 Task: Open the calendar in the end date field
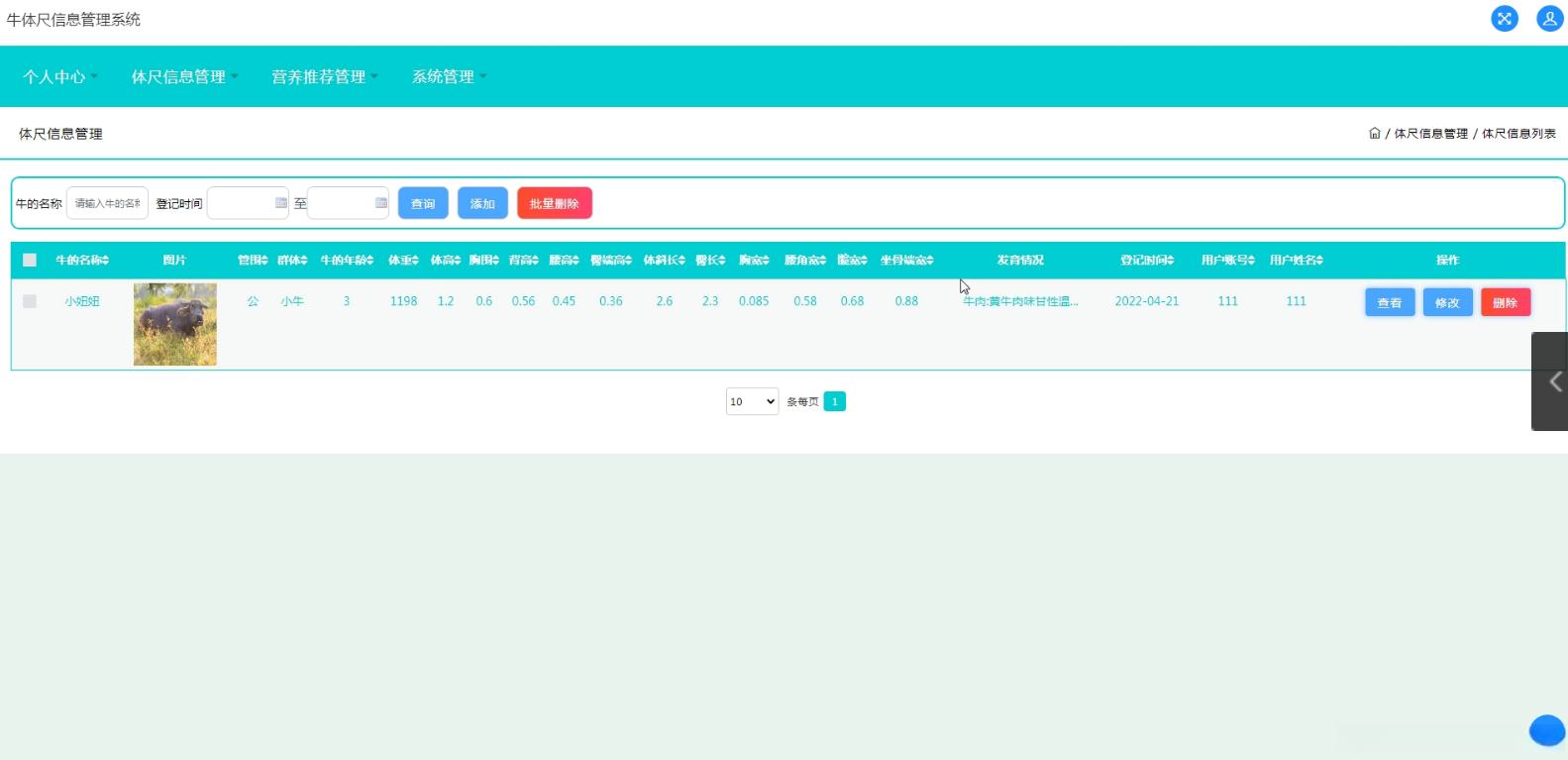(381, 203)
